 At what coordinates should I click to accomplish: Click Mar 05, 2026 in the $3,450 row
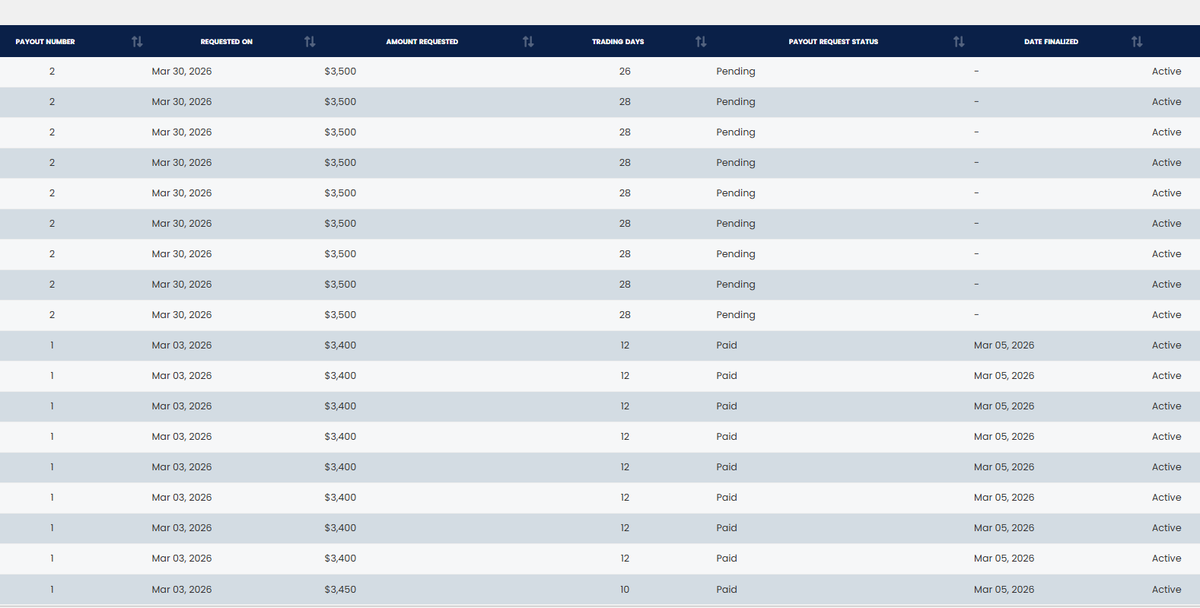click(x=1004, y=589)
